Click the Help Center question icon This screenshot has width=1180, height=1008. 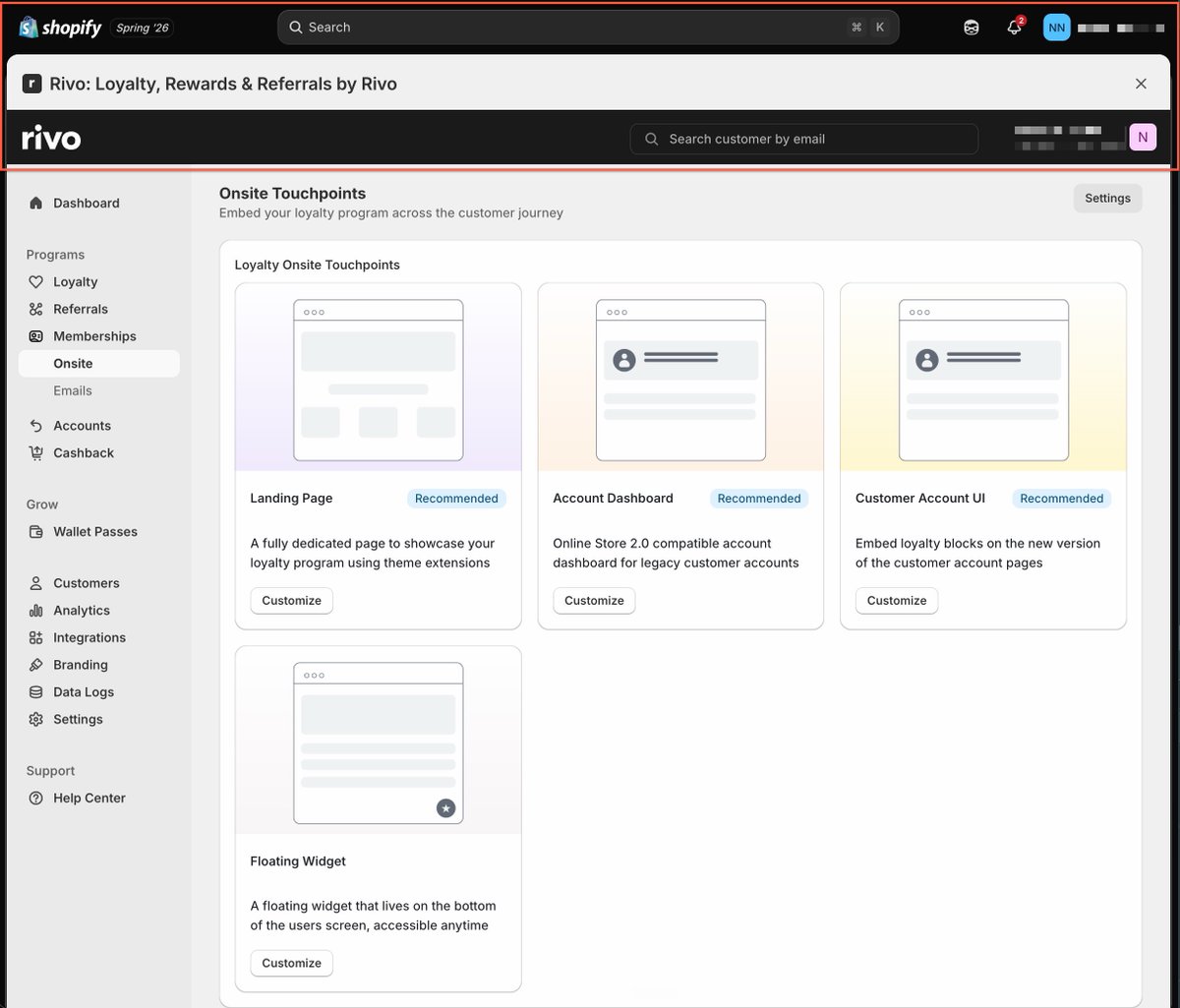click(36, 799)
